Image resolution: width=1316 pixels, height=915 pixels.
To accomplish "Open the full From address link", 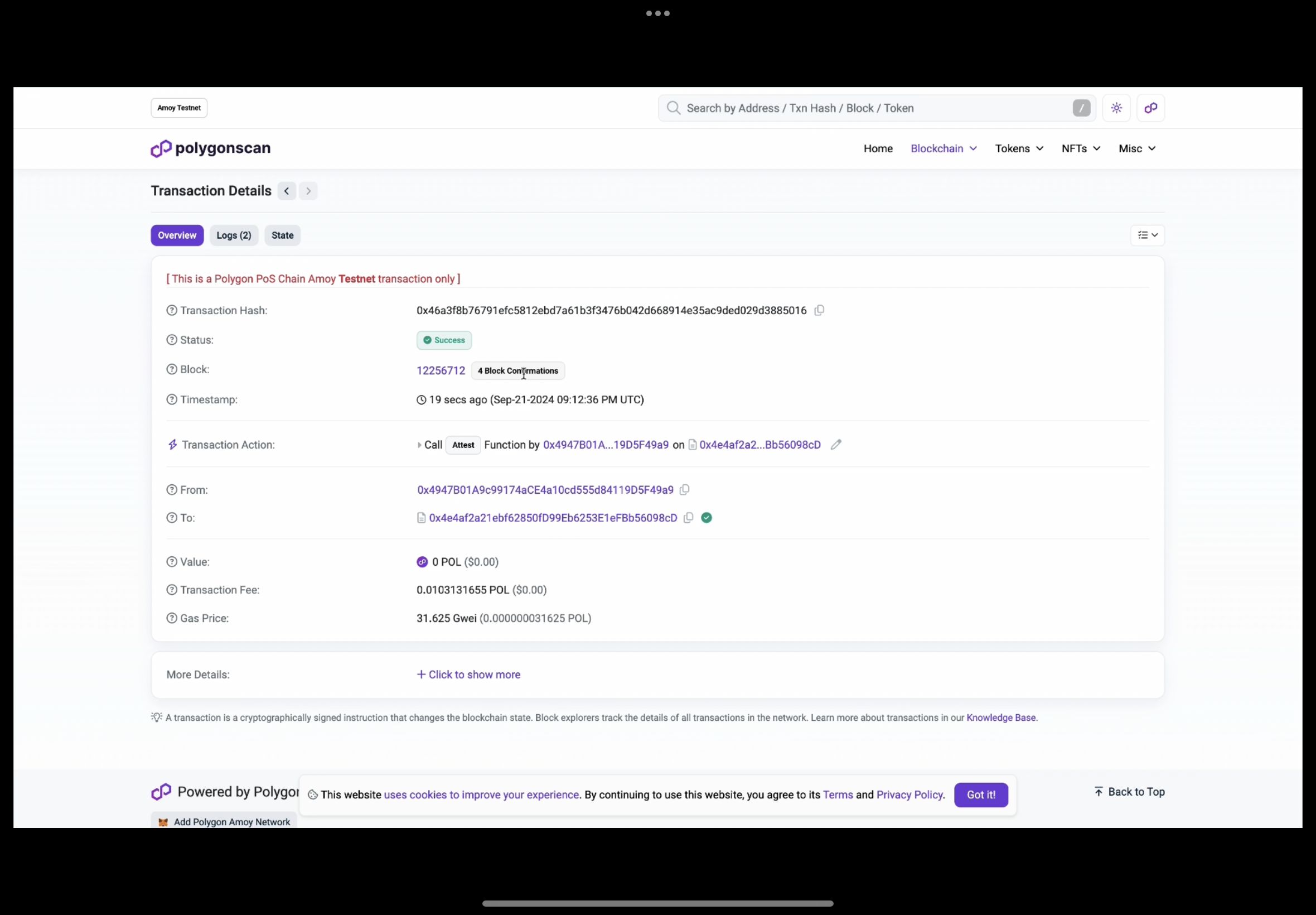I will coord(545,490).
